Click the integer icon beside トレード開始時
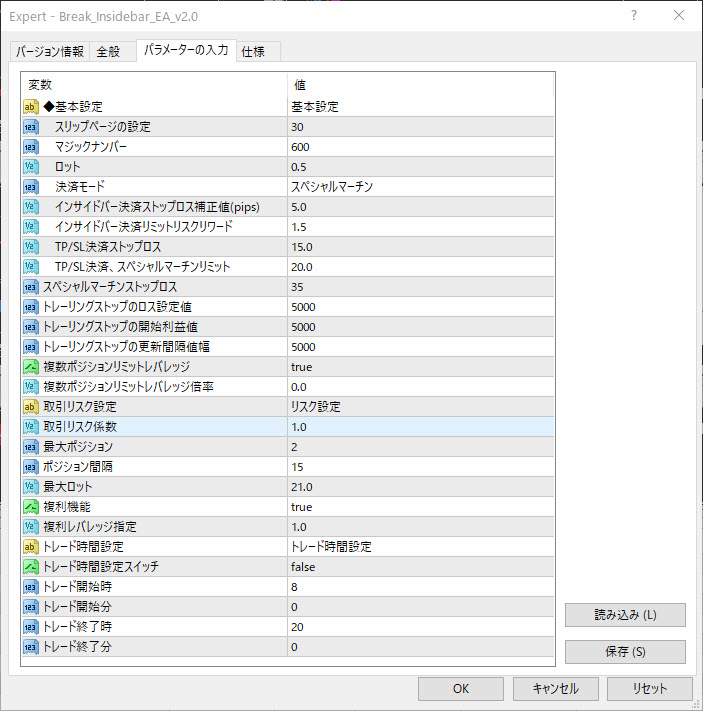The width and height of the screenshot is (703, 711). click(31, 587)
